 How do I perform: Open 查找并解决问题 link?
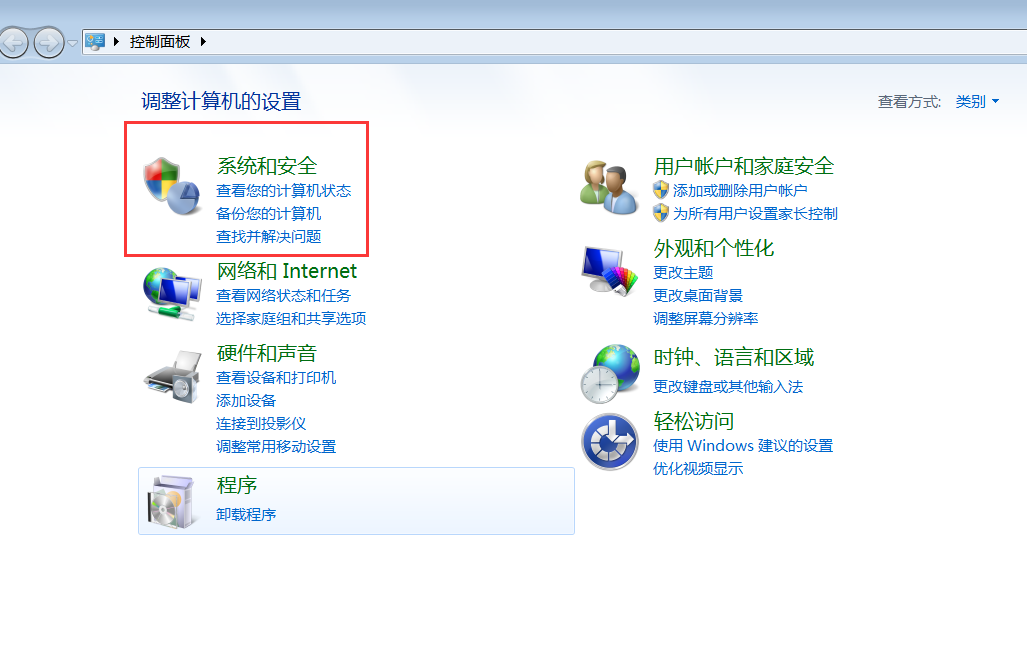tap(269, 236)
